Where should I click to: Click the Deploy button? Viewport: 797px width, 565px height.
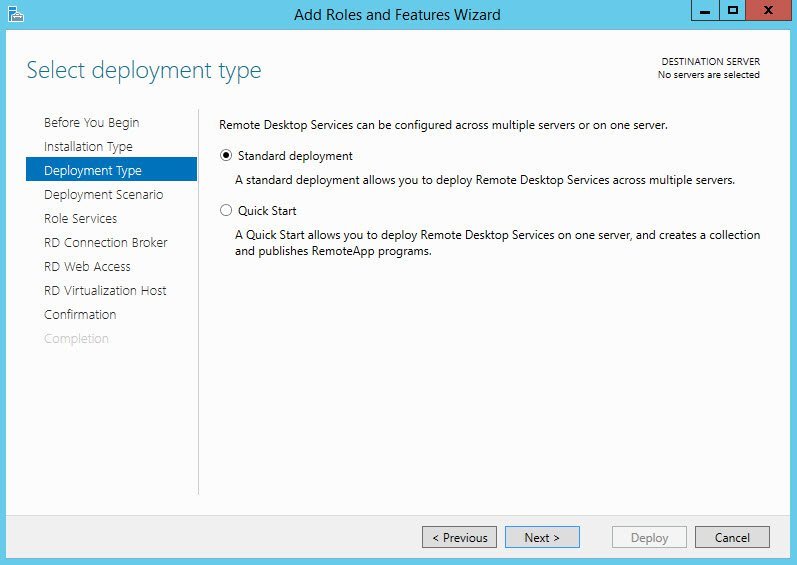pyautogui.click(x=649, y=538)
